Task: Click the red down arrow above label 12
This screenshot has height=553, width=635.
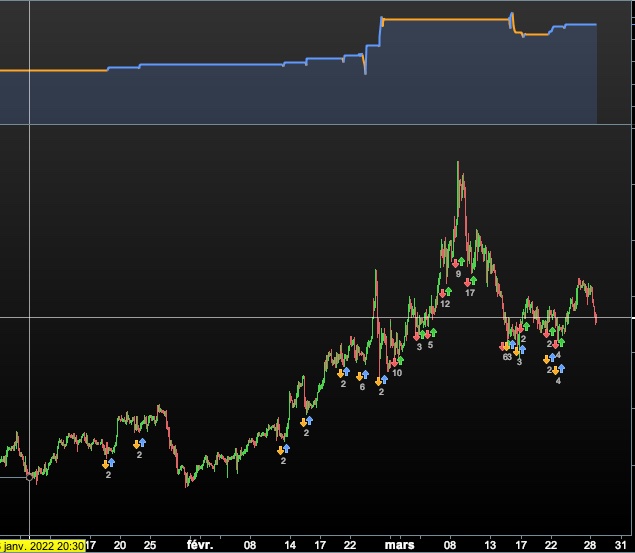Action: pos(442,293)
